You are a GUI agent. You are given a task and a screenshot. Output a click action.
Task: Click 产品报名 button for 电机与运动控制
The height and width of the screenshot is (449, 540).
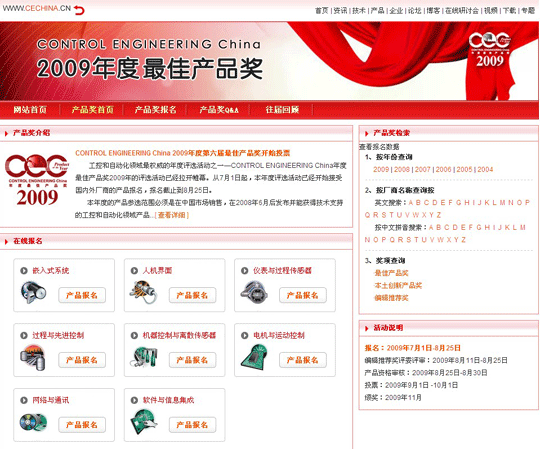pos(303,360)
